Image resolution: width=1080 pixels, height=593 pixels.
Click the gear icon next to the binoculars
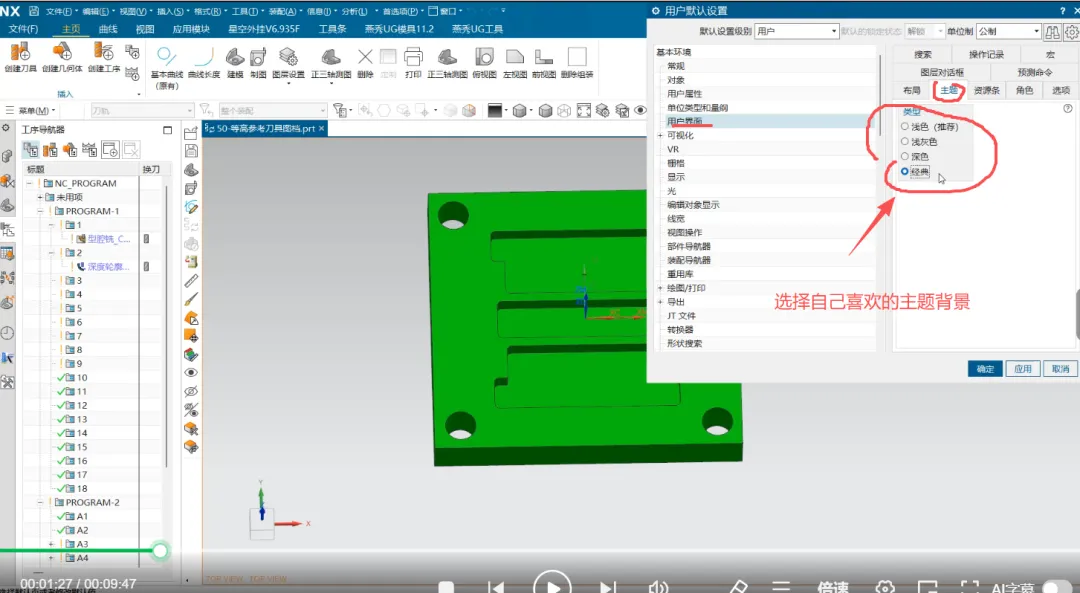[1071, 32]
